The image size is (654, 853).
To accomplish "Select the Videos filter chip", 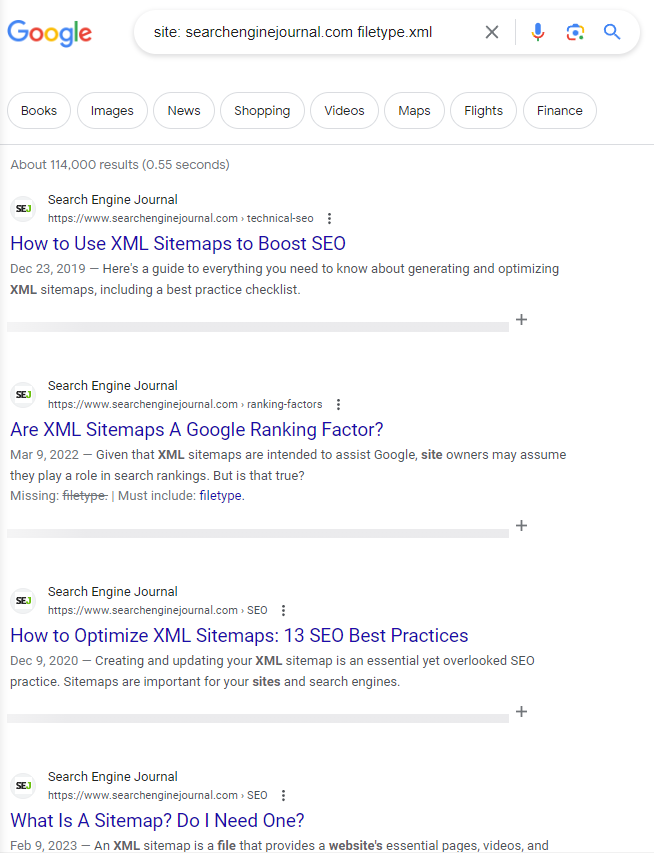I will [344, 111].
